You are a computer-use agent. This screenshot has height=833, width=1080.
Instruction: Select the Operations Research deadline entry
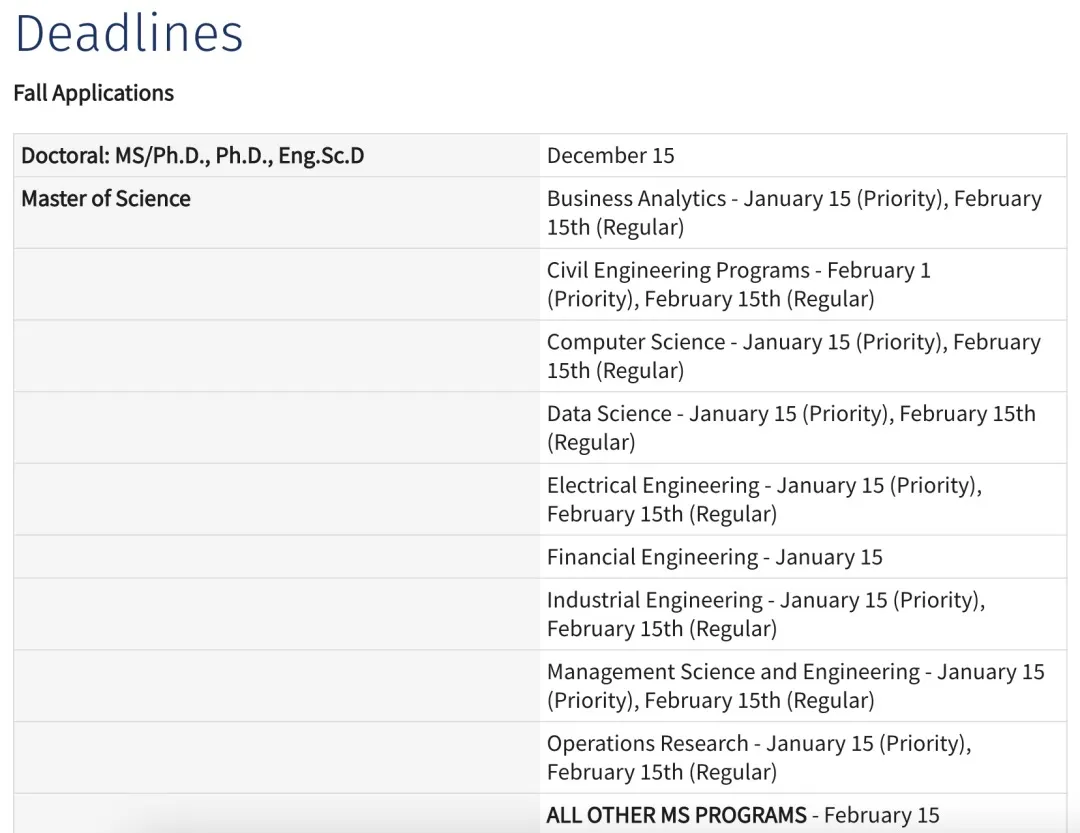point(758,757)
